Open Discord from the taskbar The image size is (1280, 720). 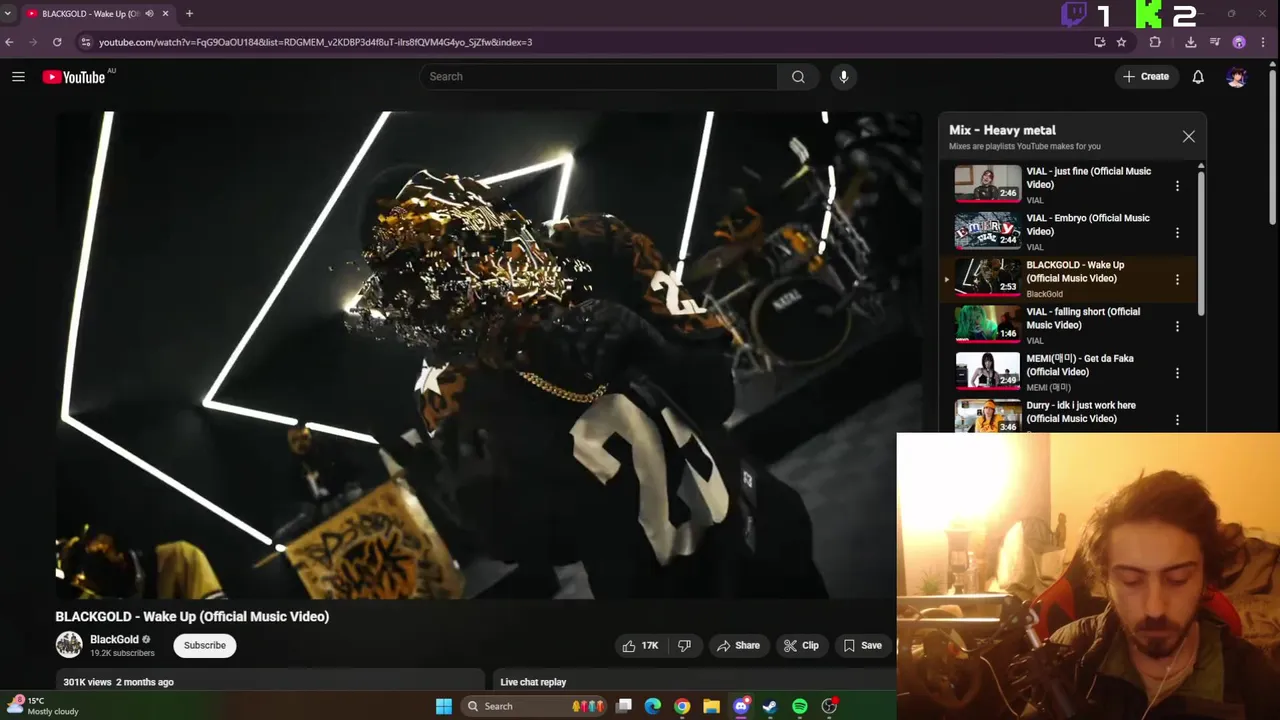point(741,706)
